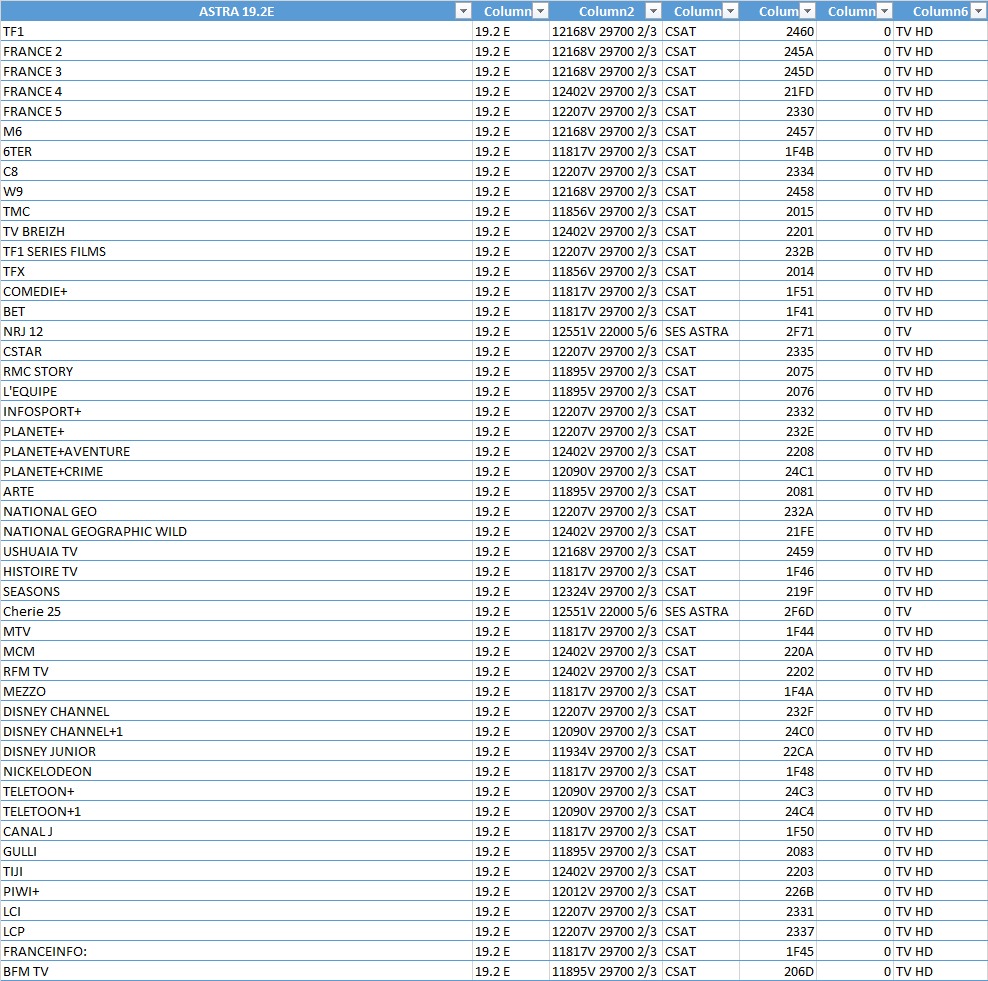Select the 21FD value in FRANCE 4 row
988x981 pixels.
[778, 91]
